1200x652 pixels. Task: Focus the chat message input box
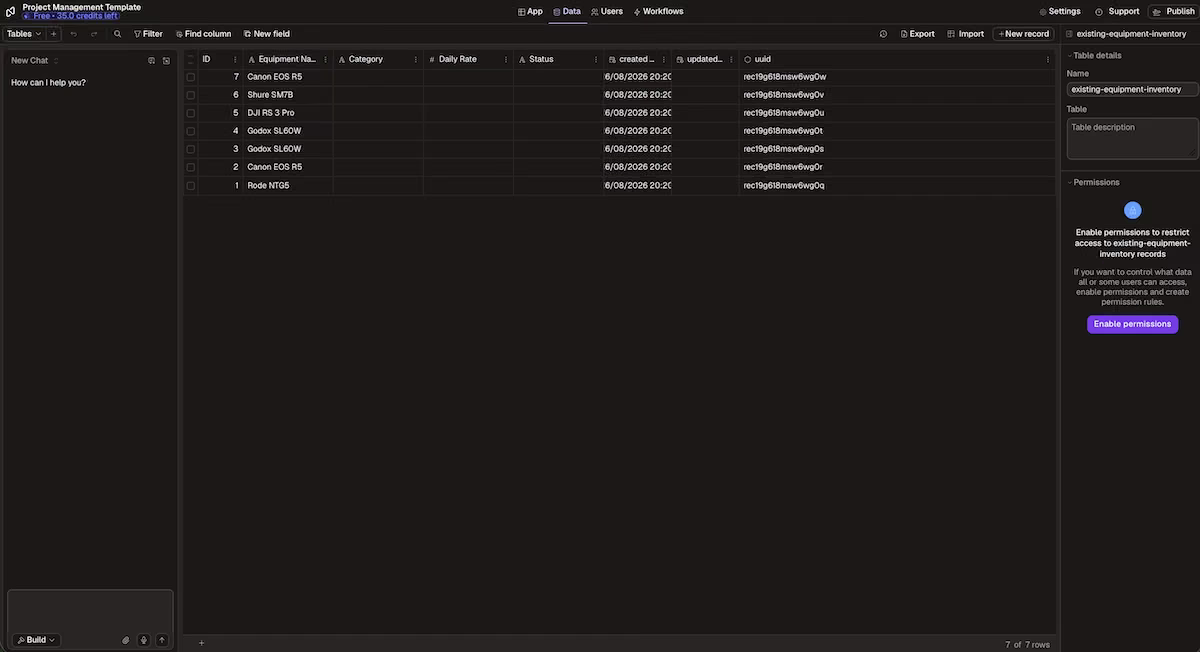tap(90, 610)
